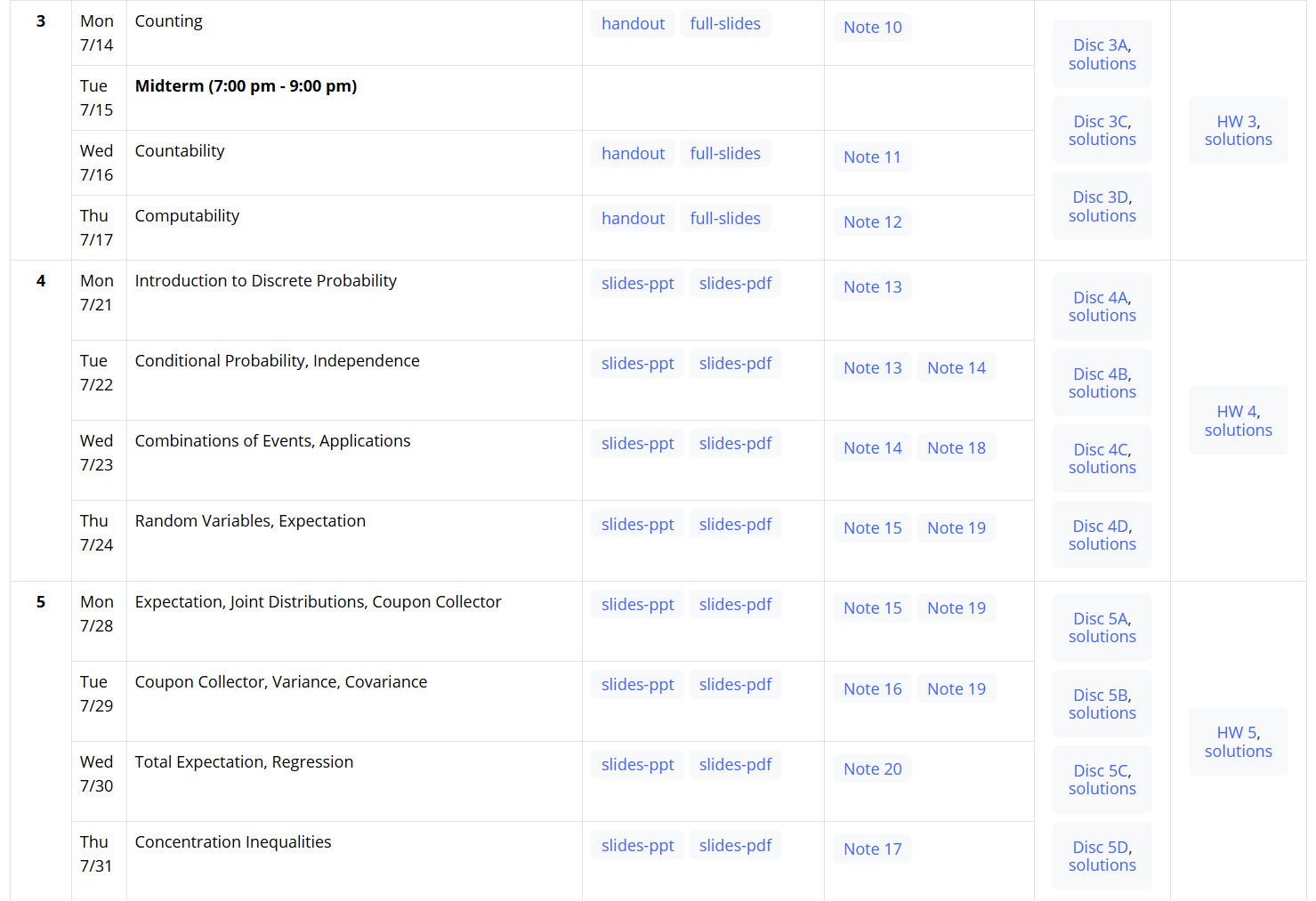Open the HW 3 homework link
This screenshot has width=1316, height=901.
[x=1238, y=122]
